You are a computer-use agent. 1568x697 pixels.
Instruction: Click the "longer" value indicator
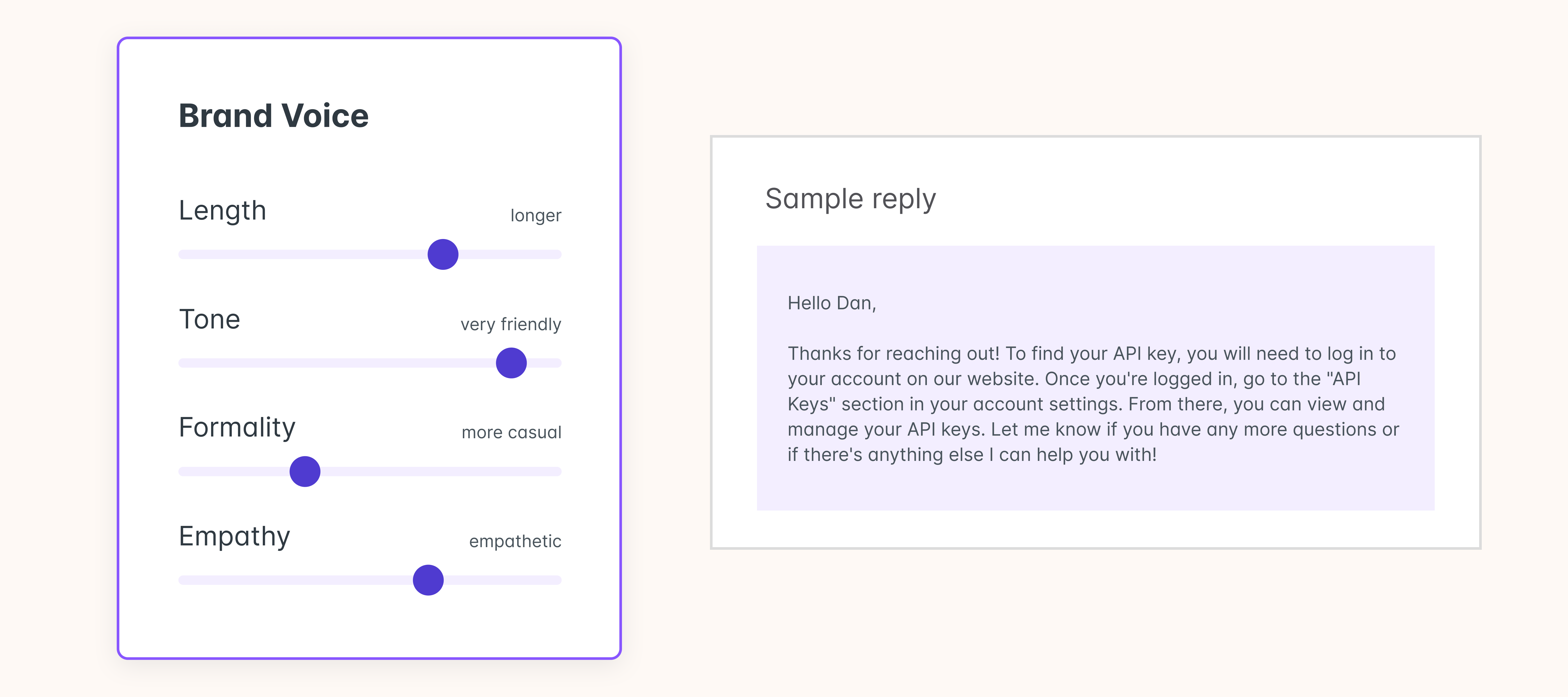tap(536, 215)
